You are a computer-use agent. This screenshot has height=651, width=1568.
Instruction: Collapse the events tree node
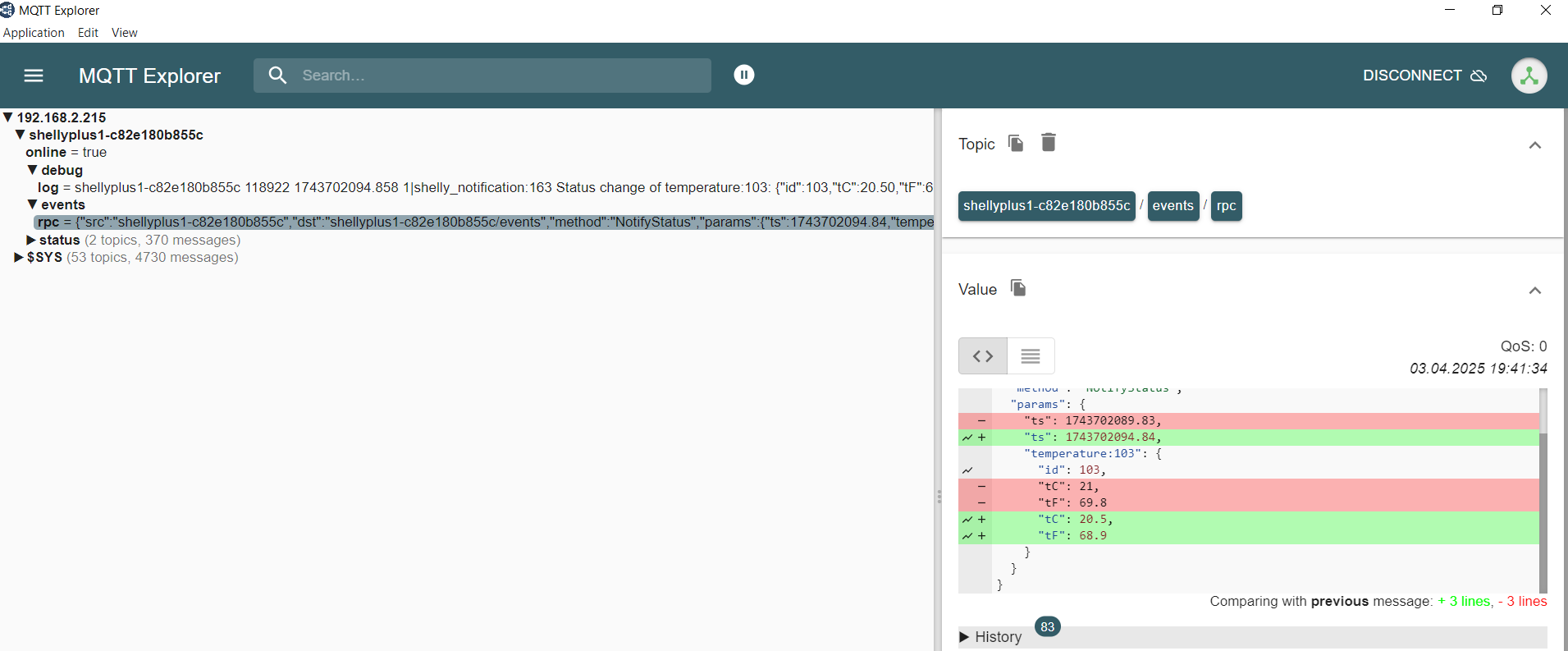point(32,204)
